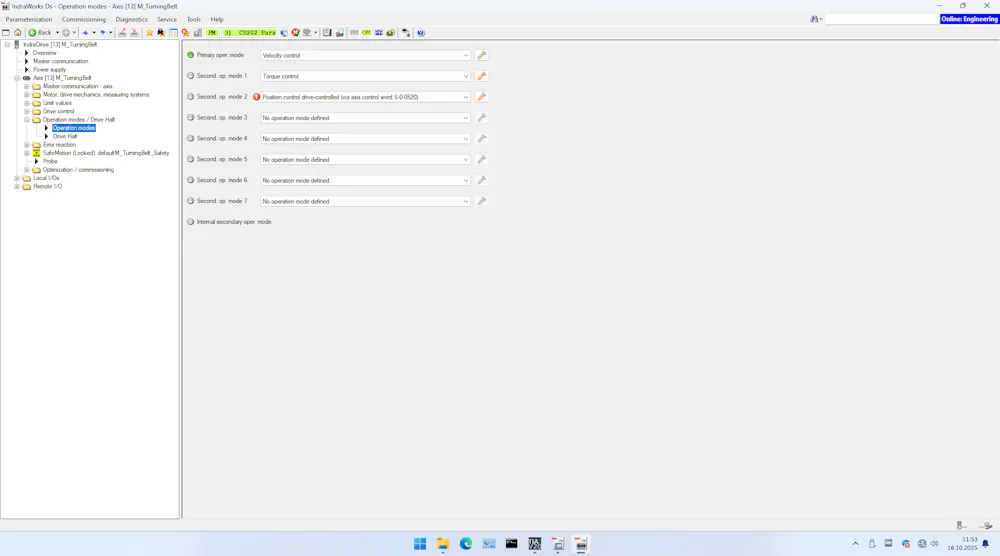Expand Remote I/O folder in tree
The height and width of the screenshot is (556, 1000).
tap(17, 186)
